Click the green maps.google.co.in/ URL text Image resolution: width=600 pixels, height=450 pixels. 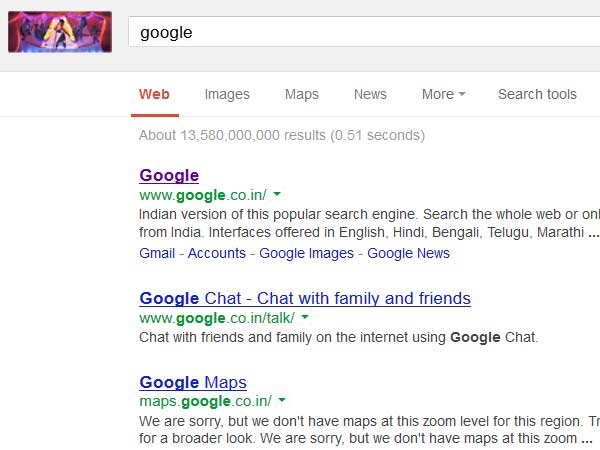[205, 401]
